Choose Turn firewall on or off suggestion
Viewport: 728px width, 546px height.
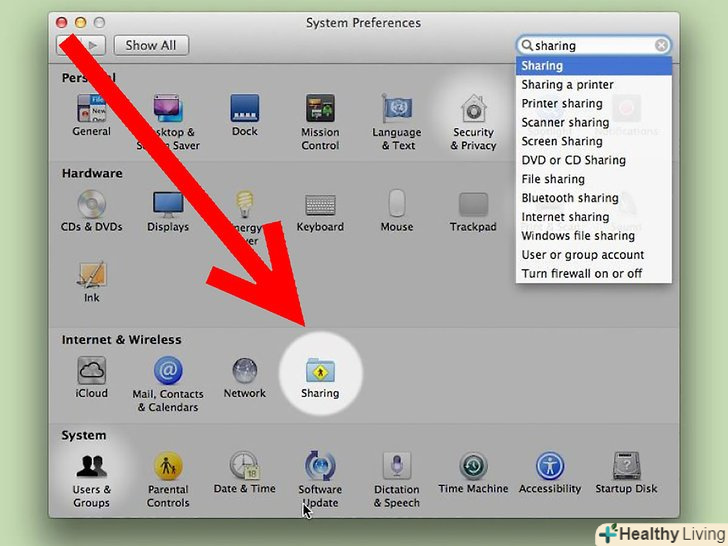point(593,273)
